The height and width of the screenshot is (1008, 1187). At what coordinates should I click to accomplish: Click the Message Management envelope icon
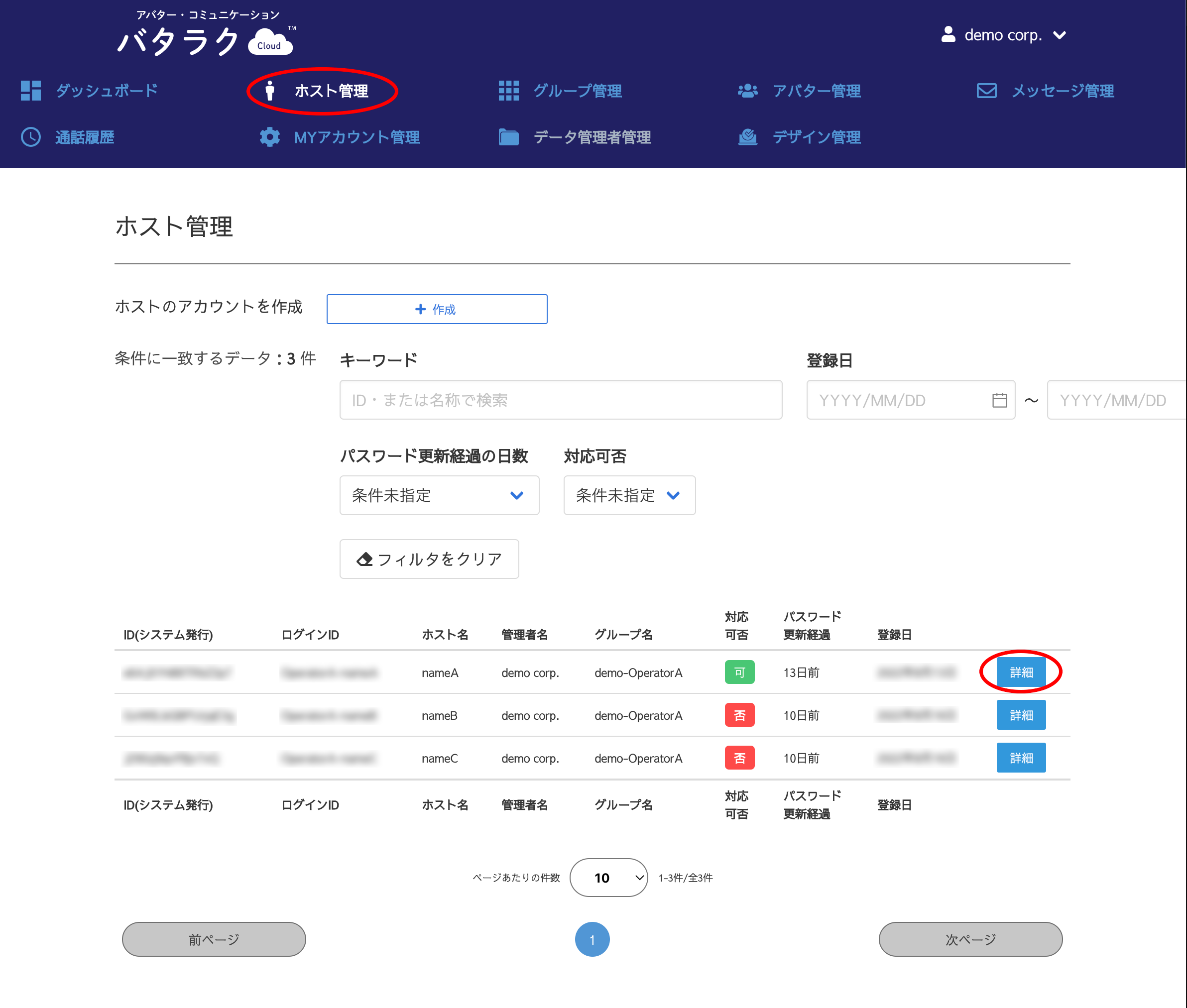click(x=986, y=90)
